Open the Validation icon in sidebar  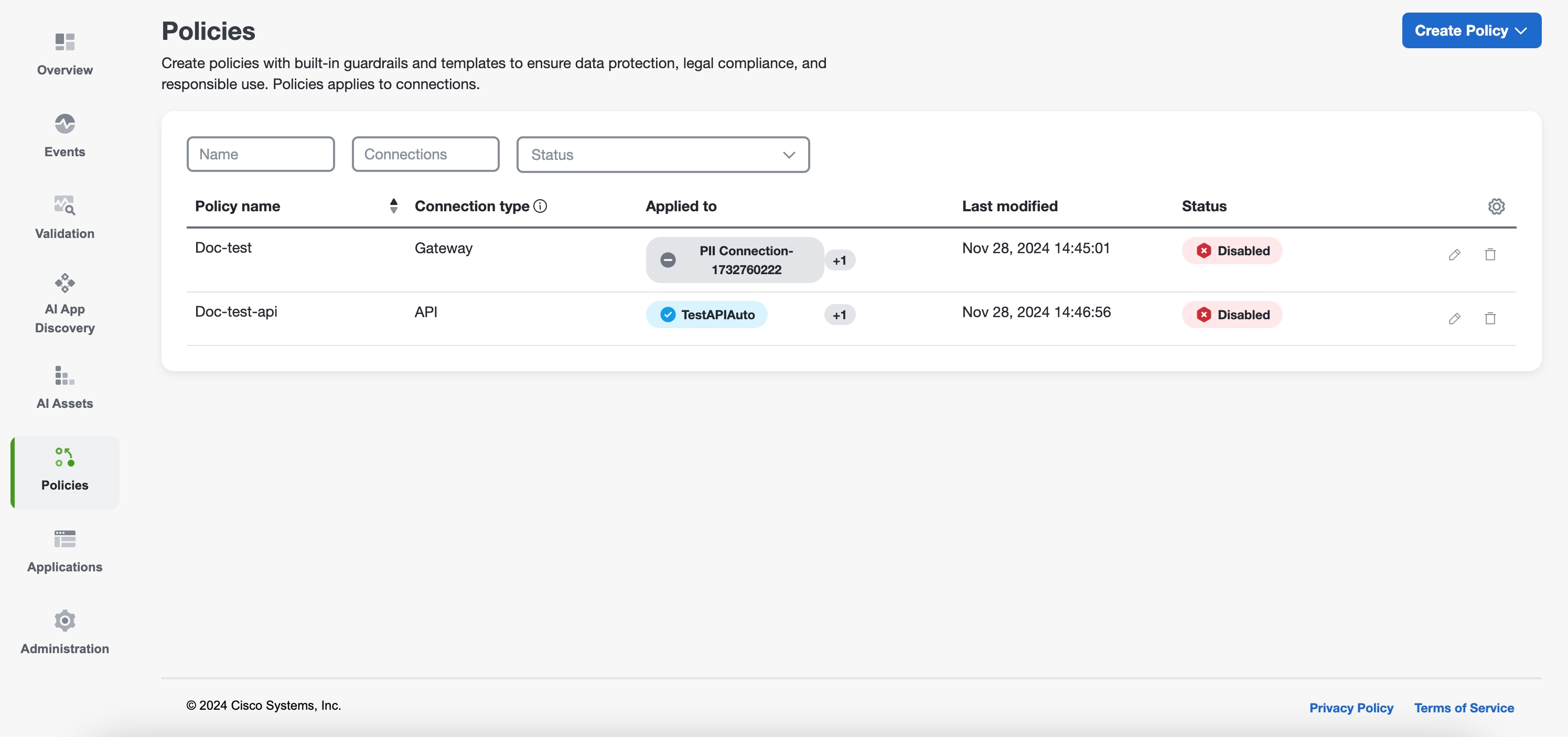65,205
